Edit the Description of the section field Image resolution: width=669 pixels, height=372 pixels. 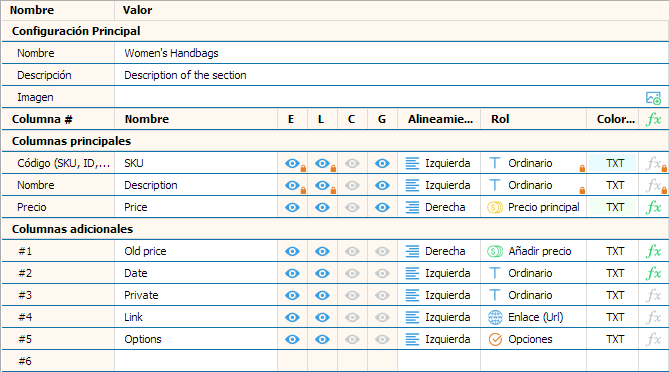391,75
